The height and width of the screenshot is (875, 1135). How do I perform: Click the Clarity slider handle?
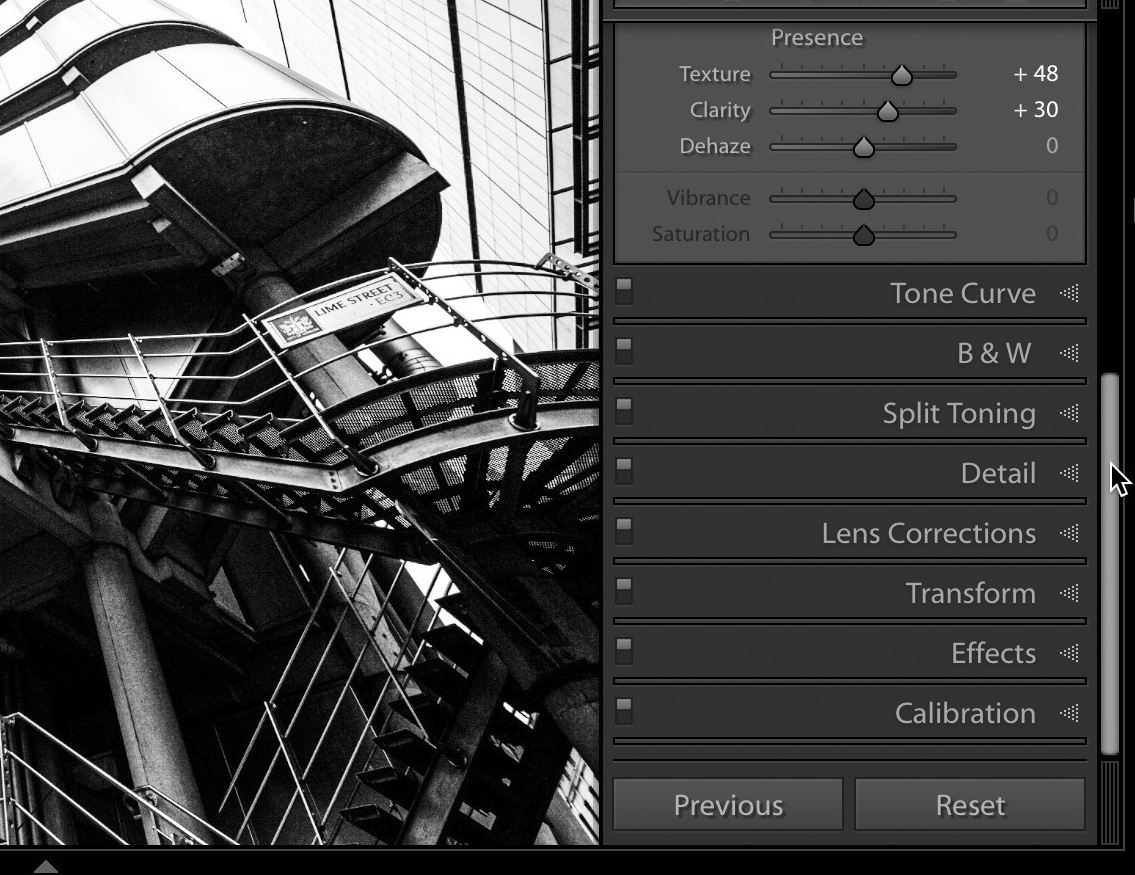click(x=887, y=111)
